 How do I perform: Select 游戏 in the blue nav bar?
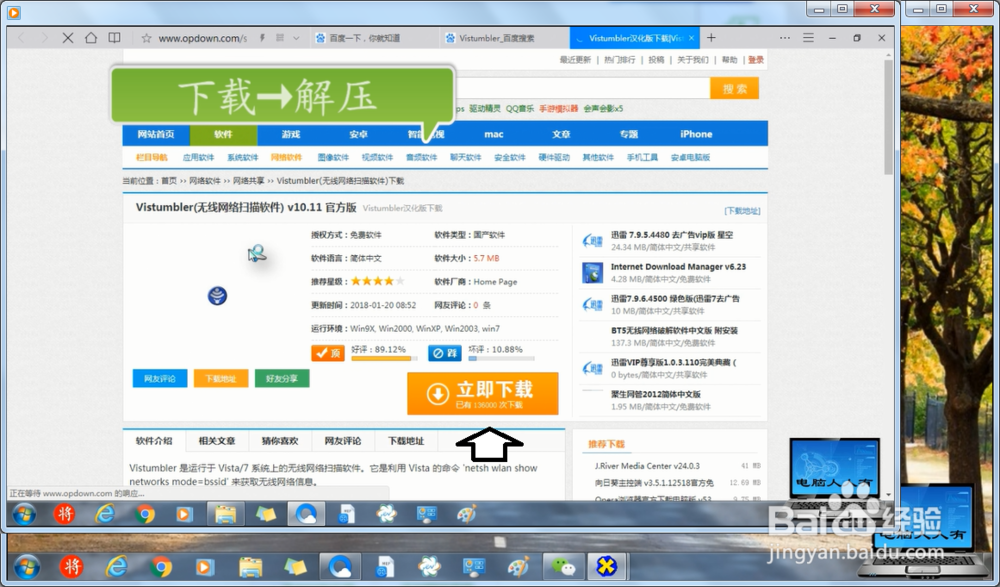(x=291, y=134)
